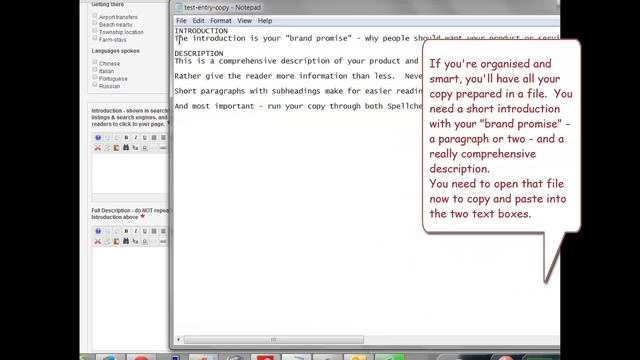Click the red cut scissors in Full Description editor
The height and width of the screenshot is (360, 640).
[98, 241]
